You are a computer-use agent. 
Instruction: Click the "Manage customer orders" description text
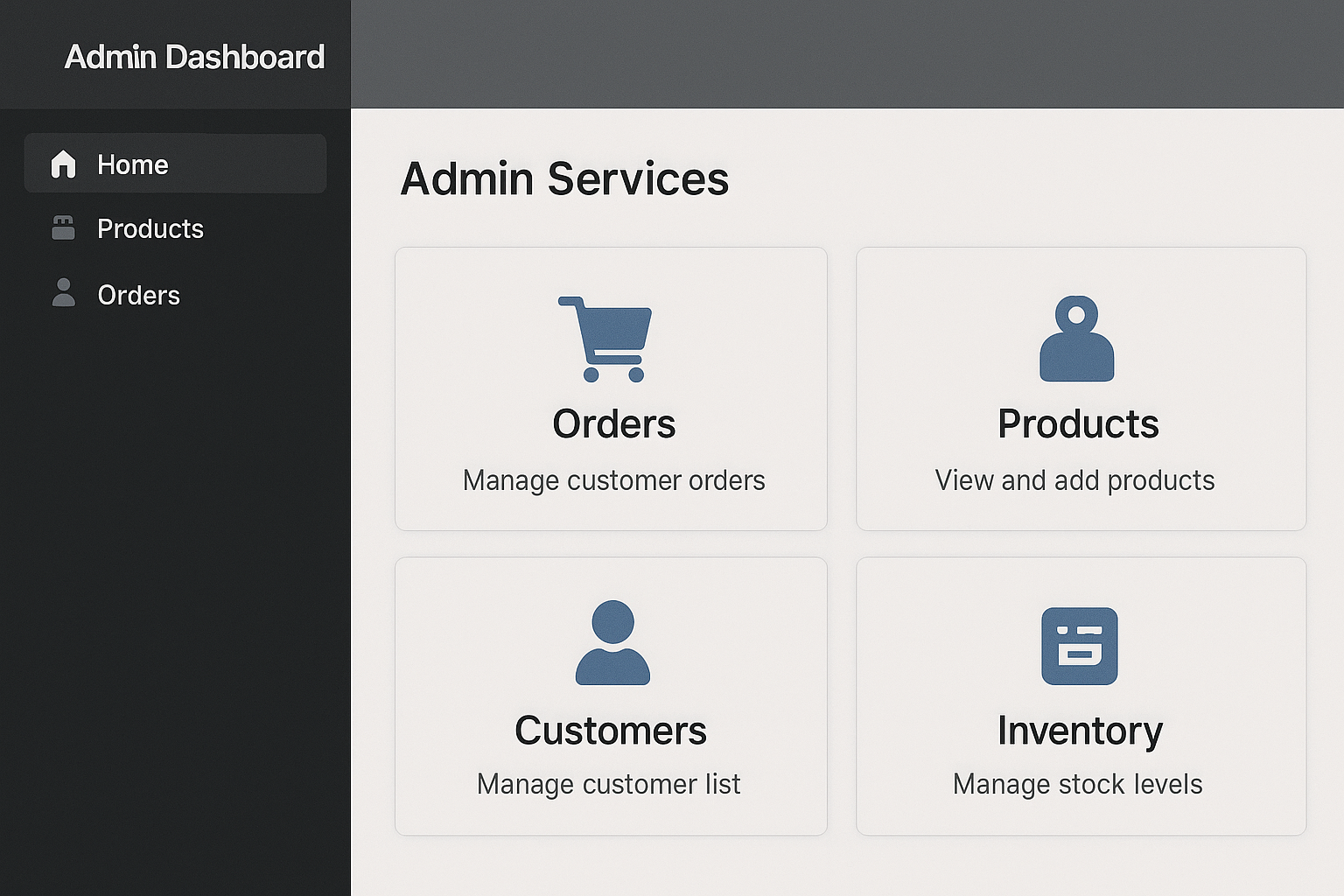[613, 480]
